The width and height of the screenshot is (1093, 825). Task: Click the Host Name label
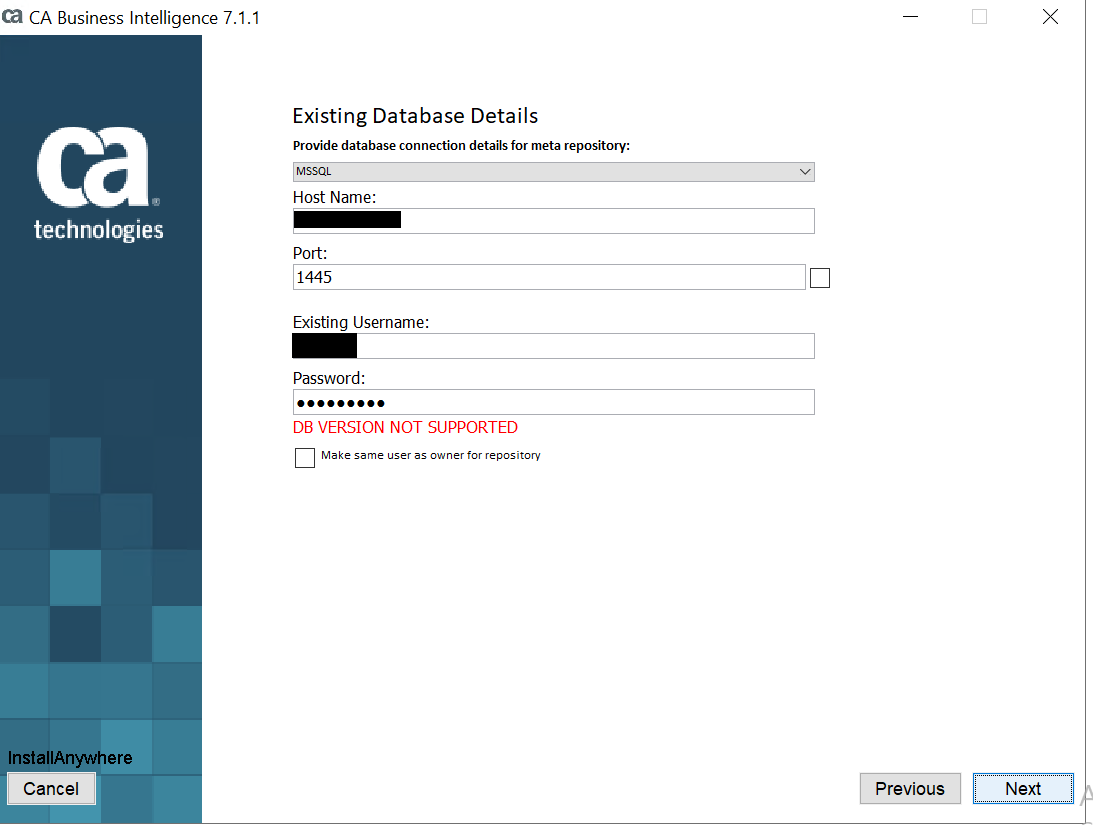pyautogui.click(x=335, y=197)
